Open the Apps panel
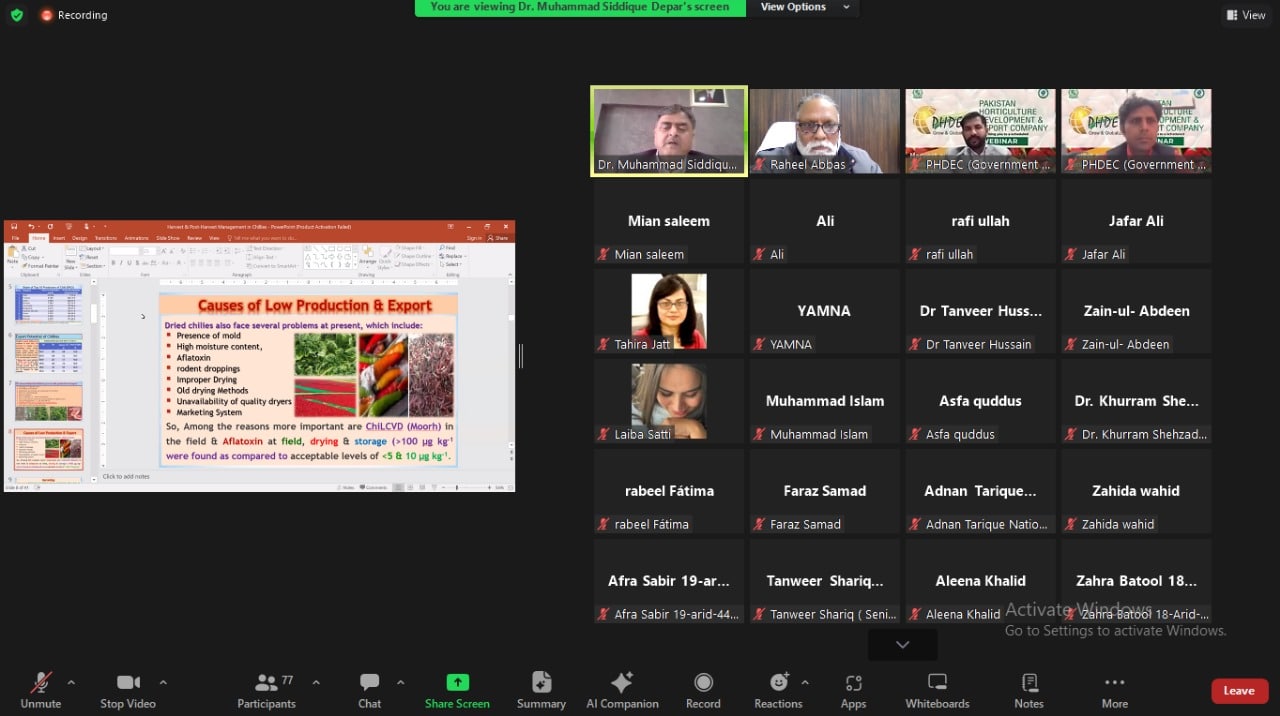 pyautogui.click(x=853, y=689)
